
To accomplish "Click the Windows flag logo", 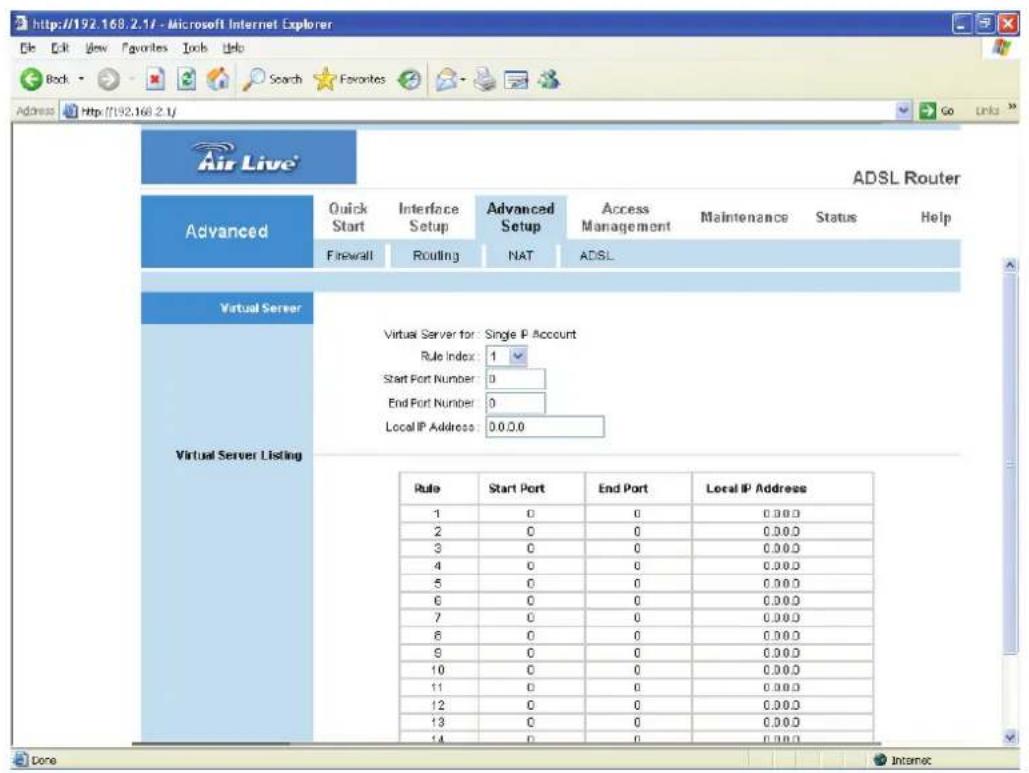I will pyautogui.click(x=1001, y=48).
